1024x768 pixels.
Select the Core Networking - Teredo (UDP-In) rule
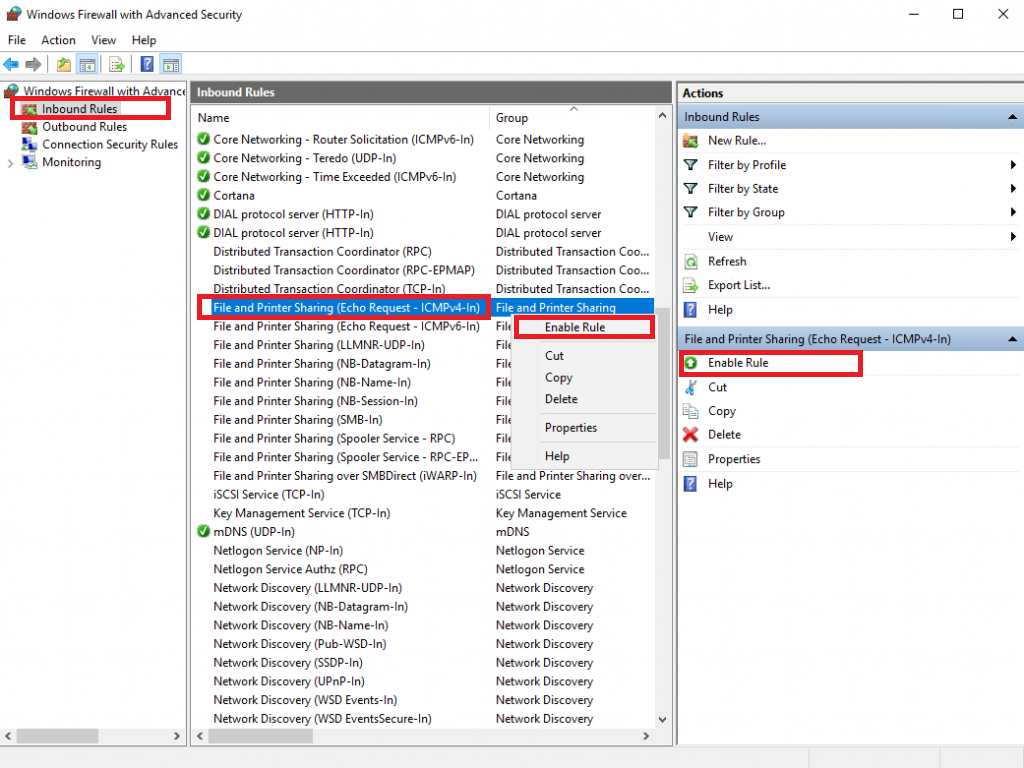(x=304, y=158)
